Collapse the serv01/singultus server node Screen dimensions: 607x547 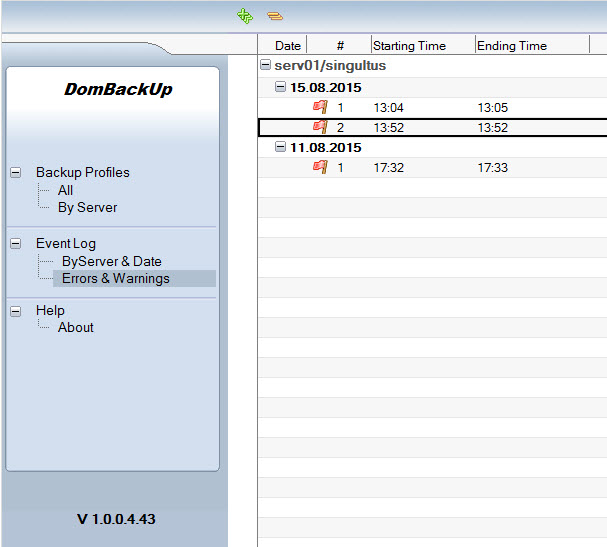point(265,66)
